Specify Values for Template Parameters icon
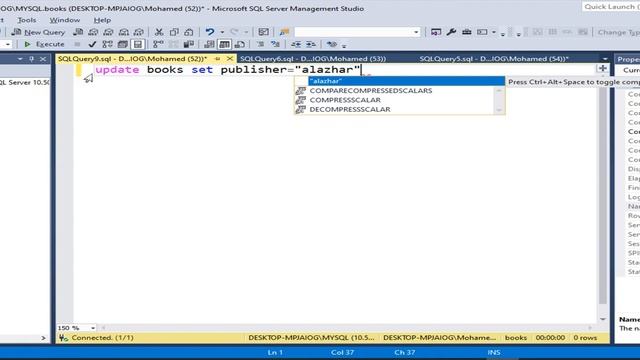This screenshot has width=640, height=360. [332, 44]
